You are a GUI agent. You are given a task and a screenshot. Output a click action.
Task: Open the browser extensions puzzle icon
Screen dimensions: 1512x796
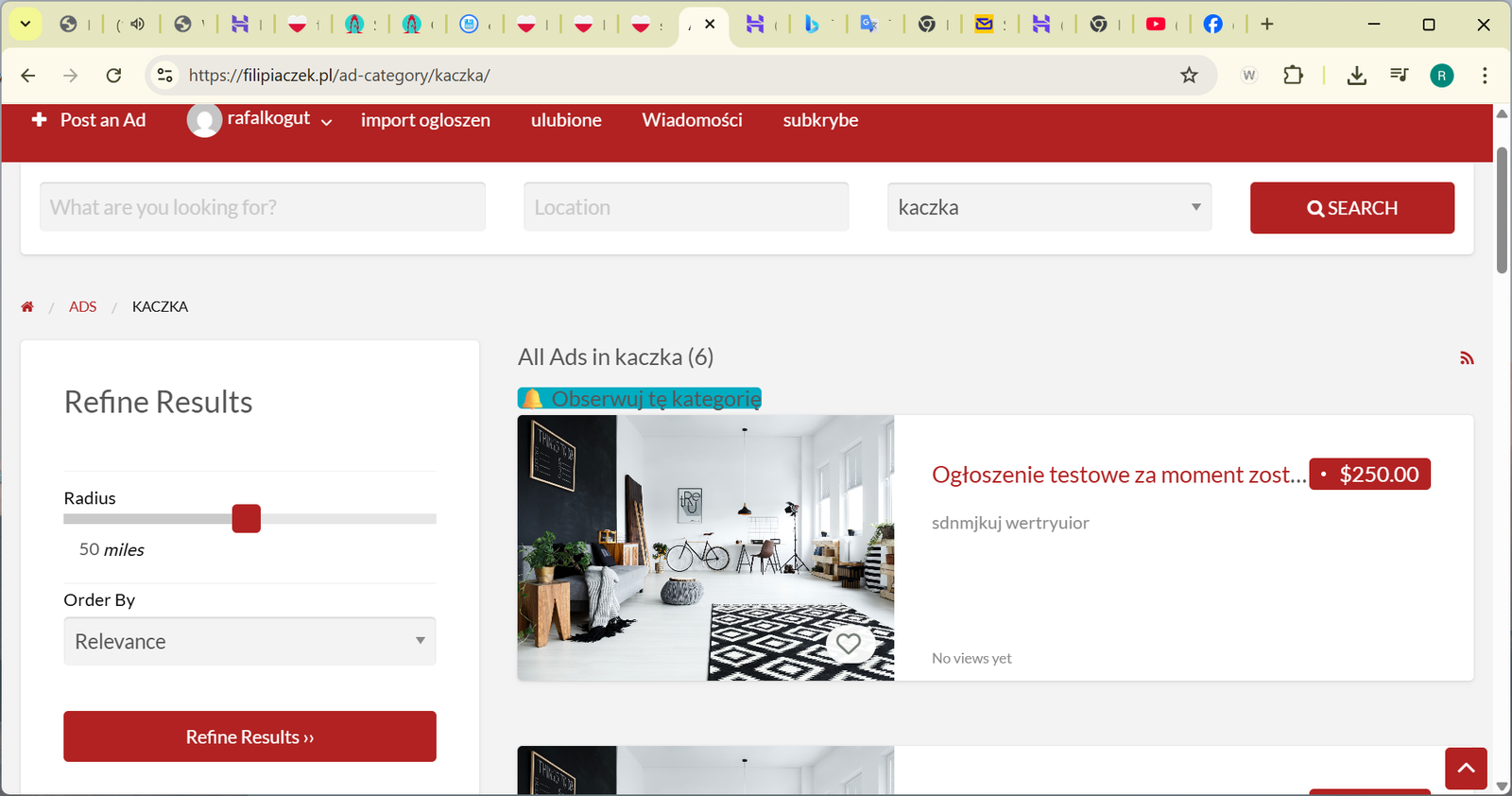(x=1293, y=76)
